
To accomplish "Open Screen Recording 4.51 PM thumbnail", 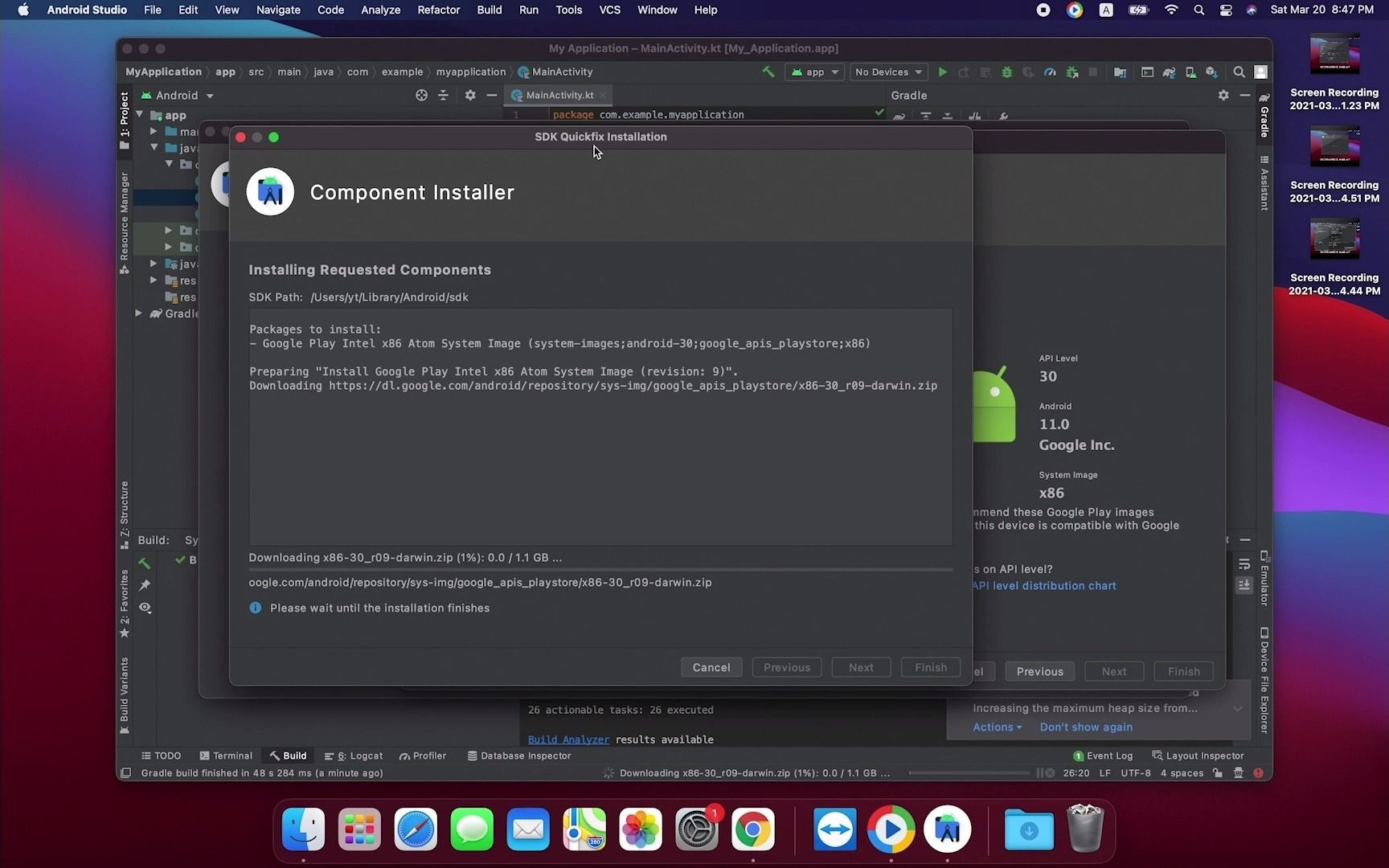I will [x=1334, y=147].
